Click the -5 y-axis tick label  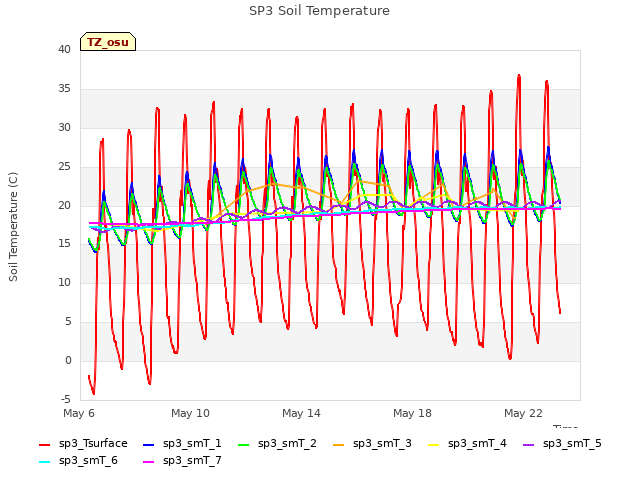(x=66, y=399)
